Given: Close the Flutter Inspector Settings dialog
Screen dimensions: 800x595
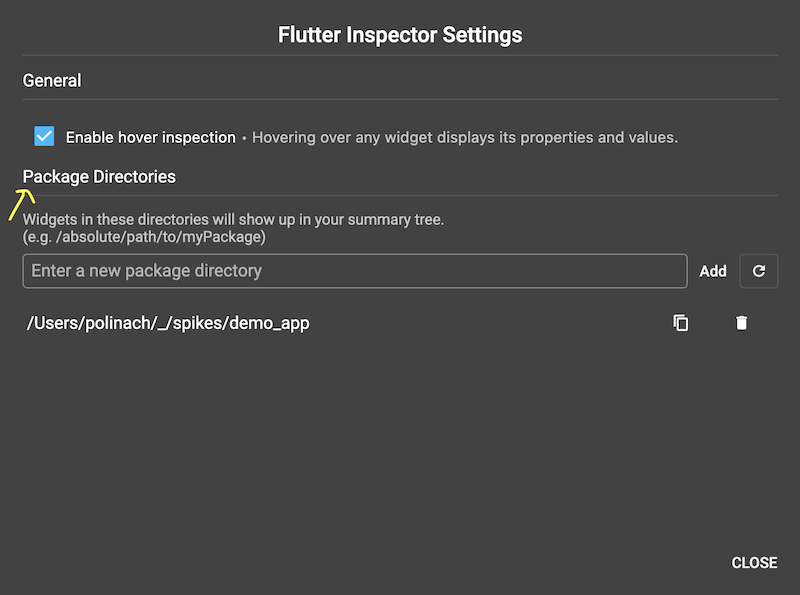Looking at the screenshot, I should [754, 563].
